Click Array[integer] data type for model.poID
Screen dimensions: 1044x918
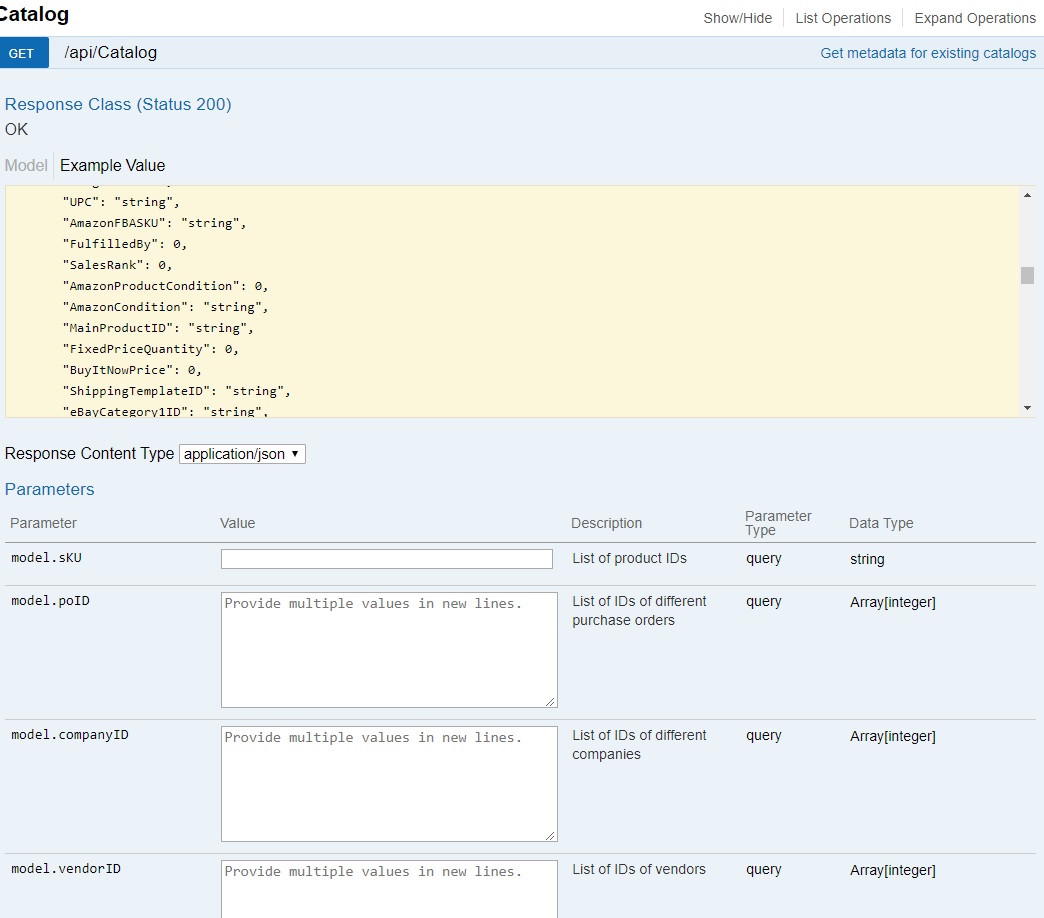(892, 602)
